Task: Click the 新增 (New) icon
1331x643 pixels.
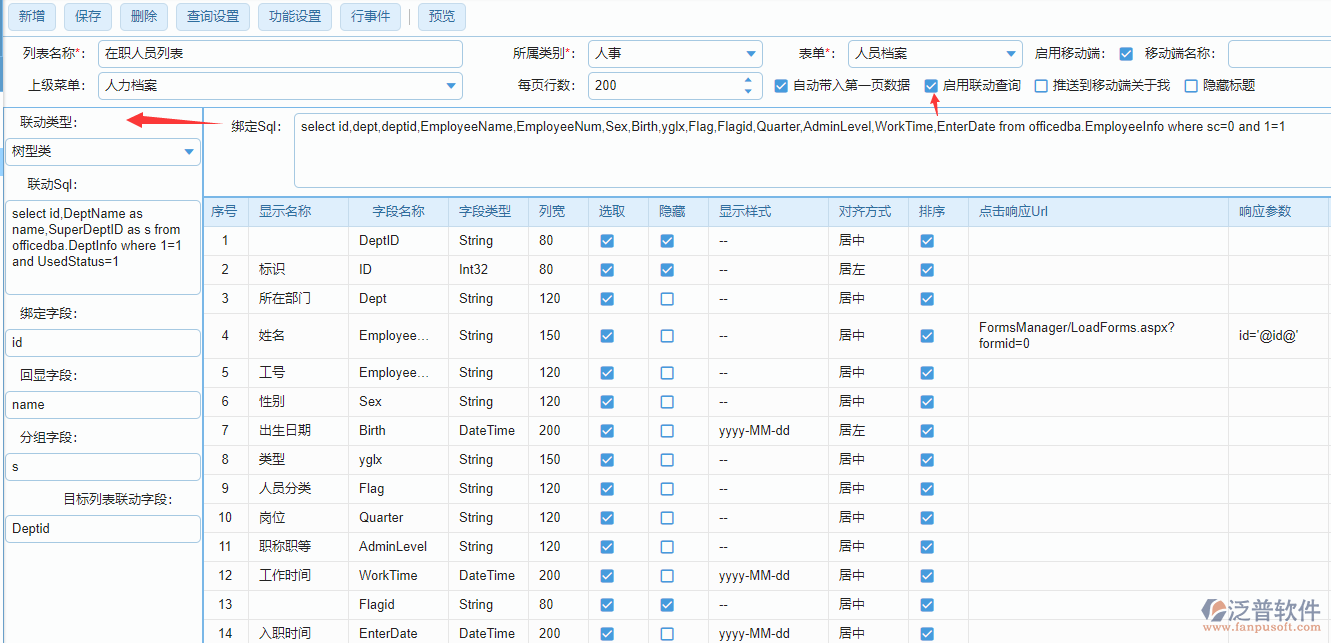Action: 31,16
